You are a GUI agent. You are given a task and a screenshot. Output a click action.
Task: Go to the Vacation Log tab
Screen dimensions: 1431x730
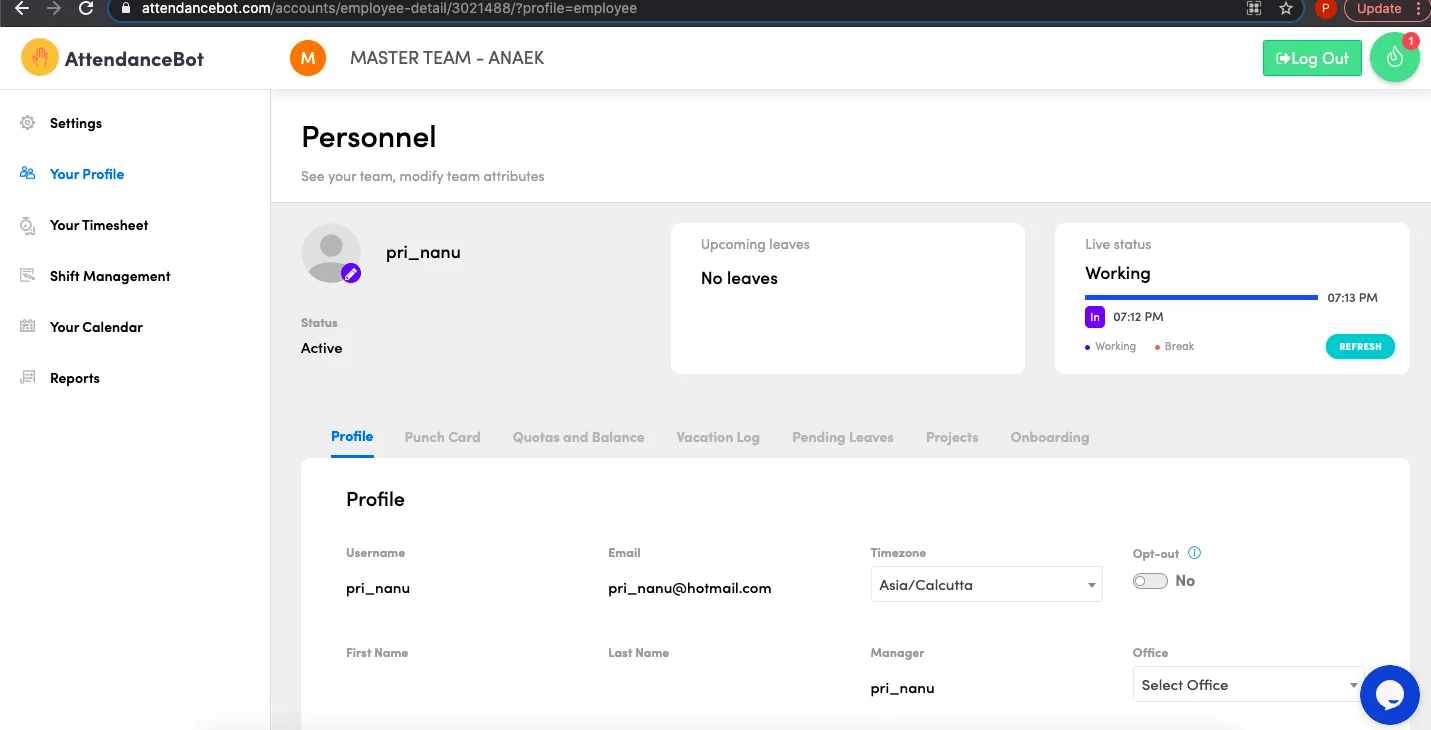[x=718, y=437]
